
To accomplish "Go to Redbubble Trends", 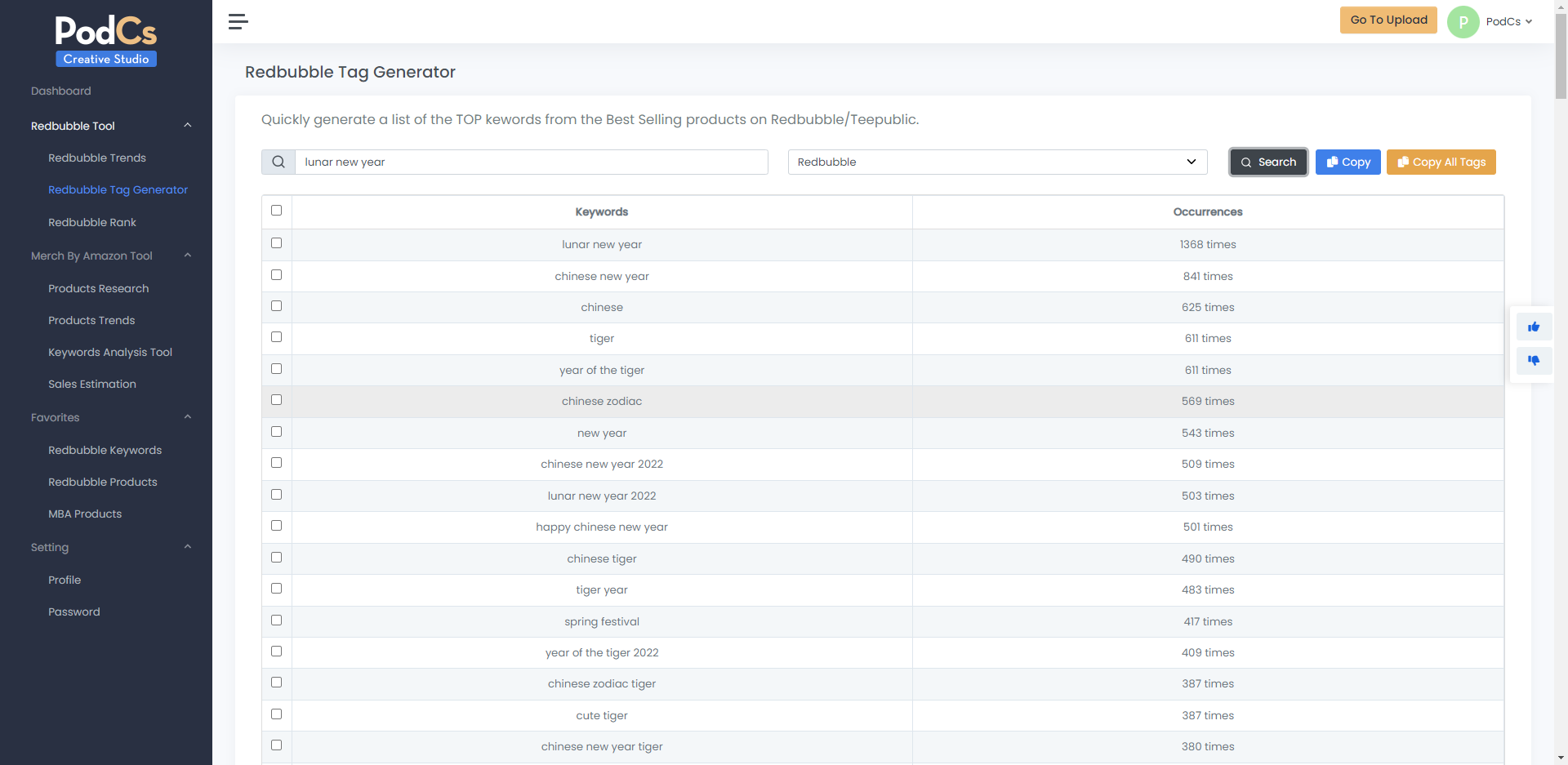I will (x=97, y=158).
